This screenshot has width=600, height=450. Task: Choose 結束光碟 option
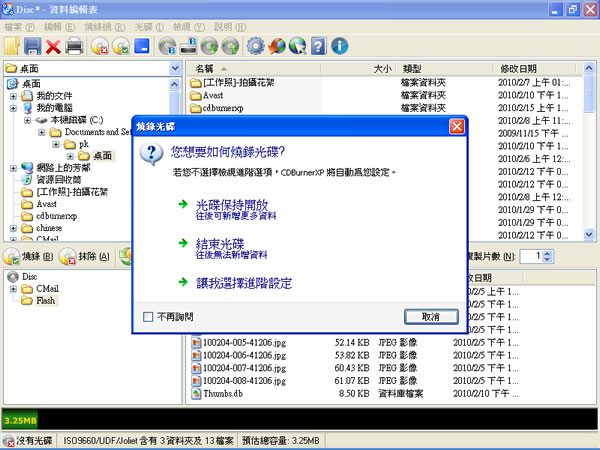click(223, 243)
